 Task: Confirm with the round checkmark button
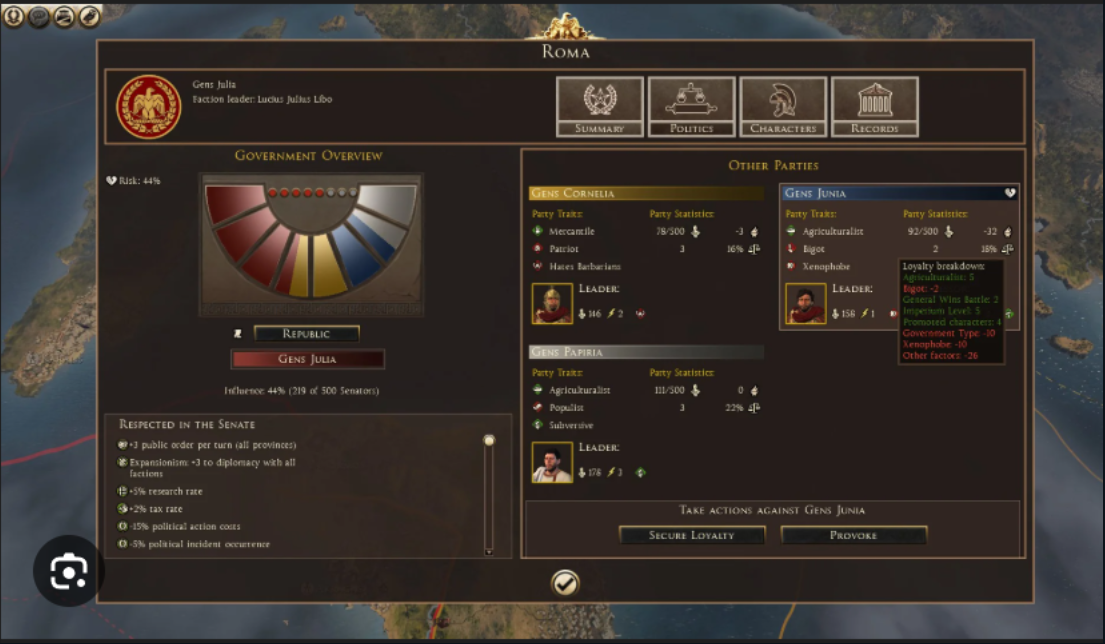(564, 583)
